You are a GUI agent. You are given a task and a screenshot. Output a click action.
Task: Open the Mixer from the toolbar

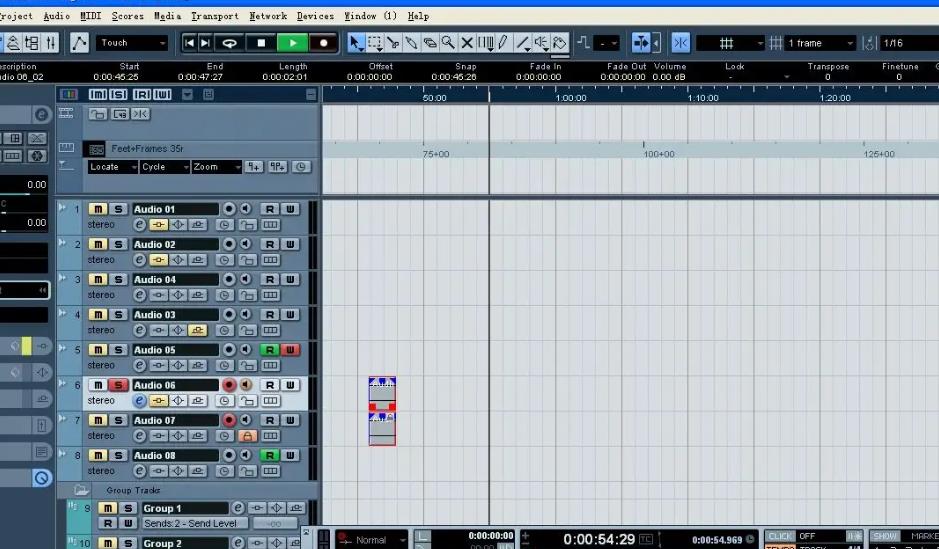51,43
